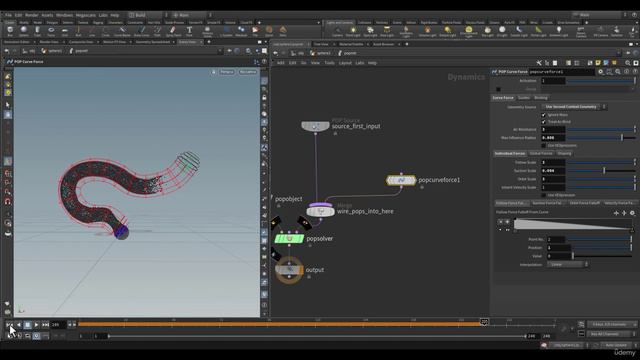Select the Spot Light shelf tool

[x=370, y=32]
